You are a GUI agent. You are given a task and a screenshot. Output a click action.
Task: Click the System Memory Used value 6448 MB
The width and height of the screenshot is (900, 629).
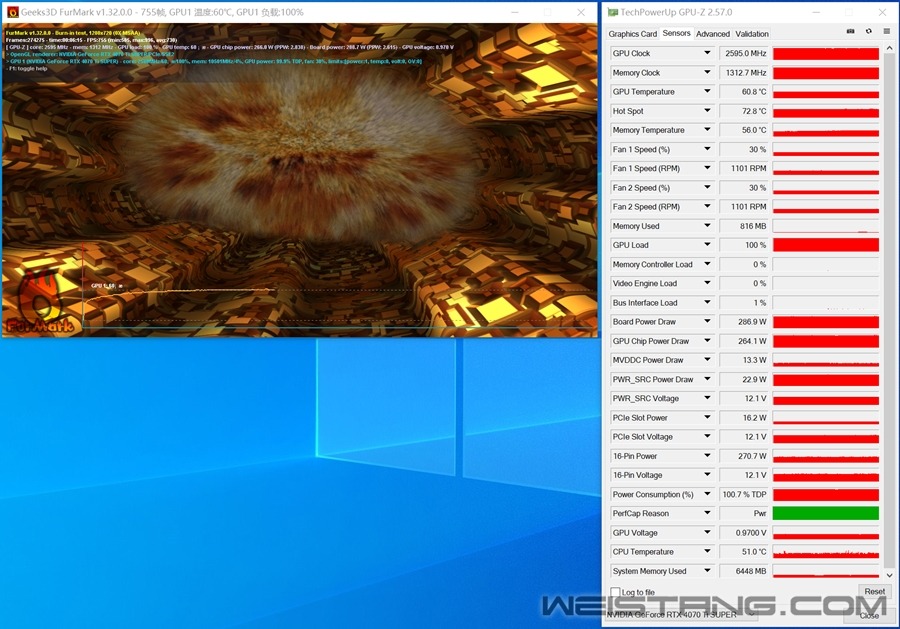coord(744,571)
